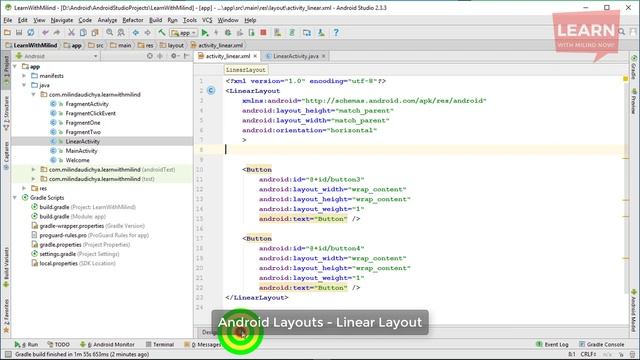640x360 pixels.
Task: Click the Attach debugger to process icon
Action: [251, 33]
